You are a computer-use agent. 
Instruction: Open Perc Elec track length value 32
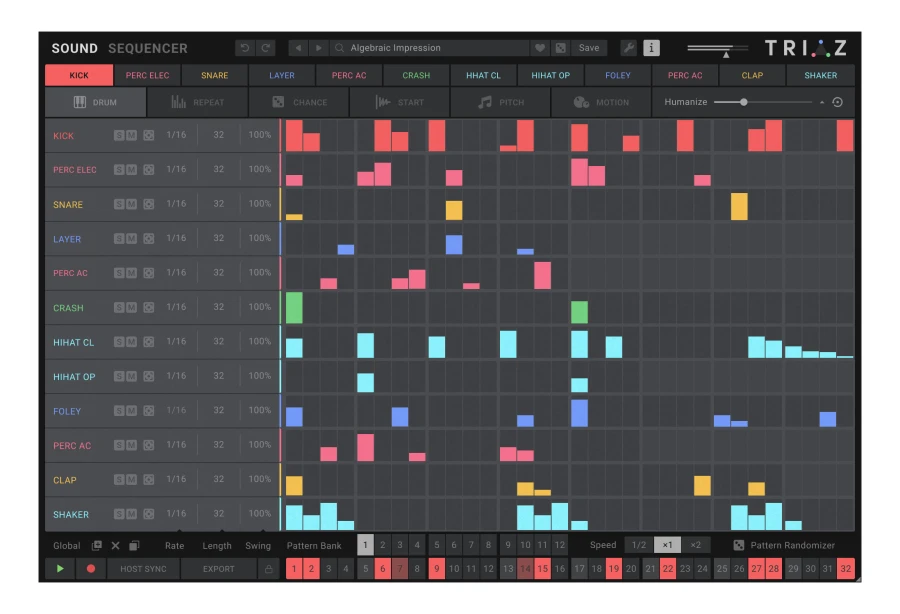219,169
